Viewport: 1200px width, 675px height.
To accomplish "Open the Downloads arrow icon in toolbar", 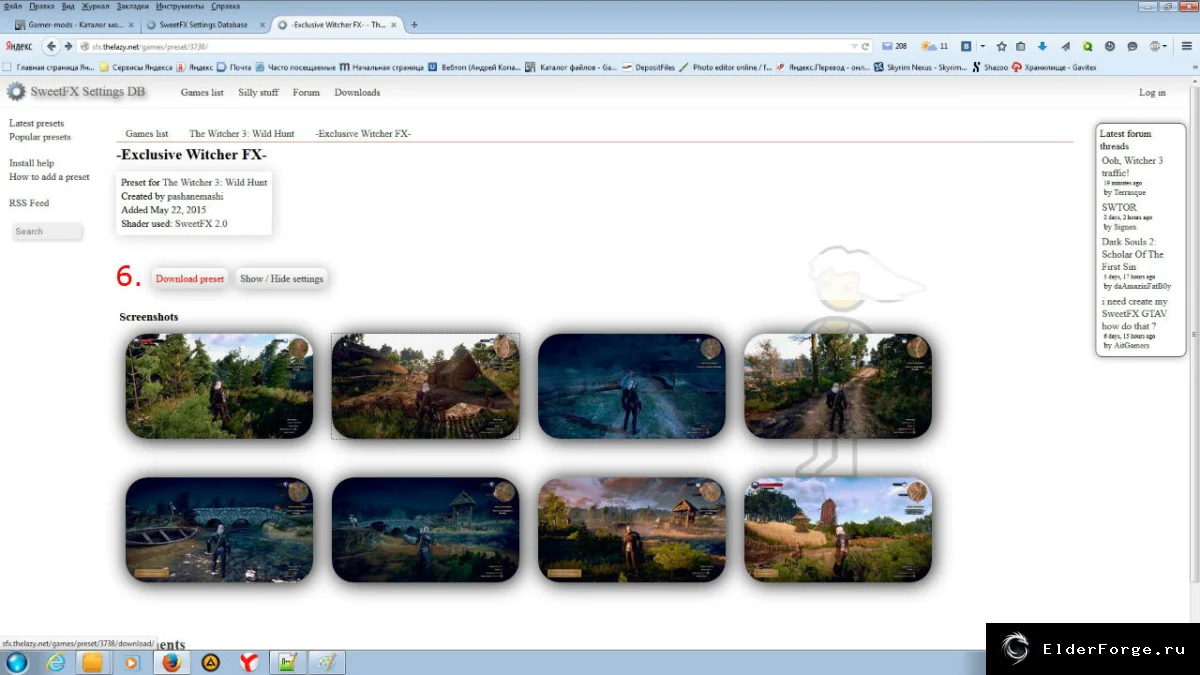I will point(1042,46).
